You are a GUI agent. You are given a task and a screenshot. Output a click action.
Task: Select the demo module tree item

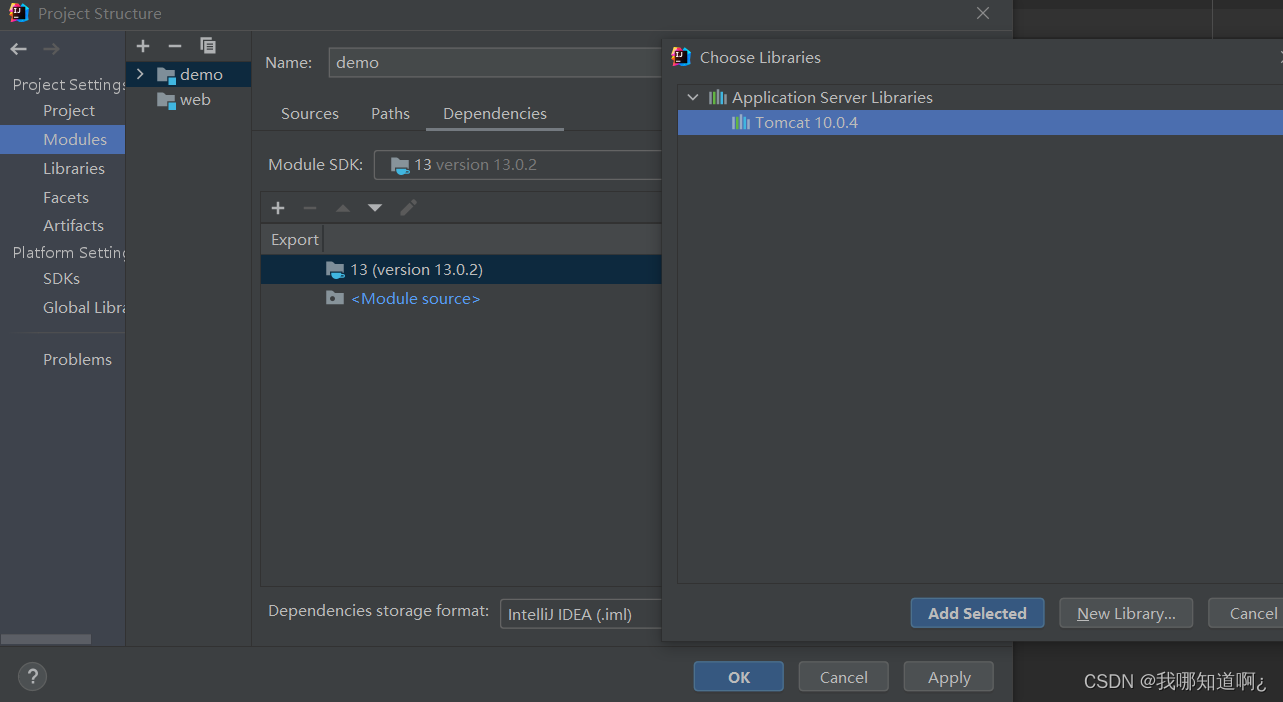(190, 74)
